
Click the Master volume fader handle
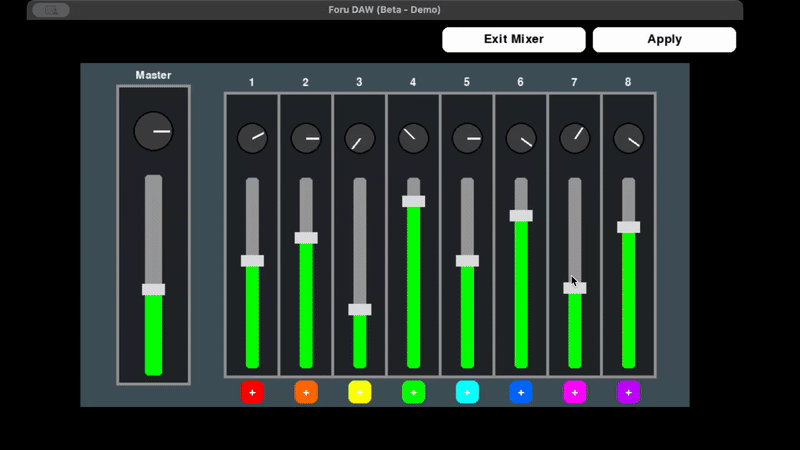pyautogui.click(x=154, y=289)
